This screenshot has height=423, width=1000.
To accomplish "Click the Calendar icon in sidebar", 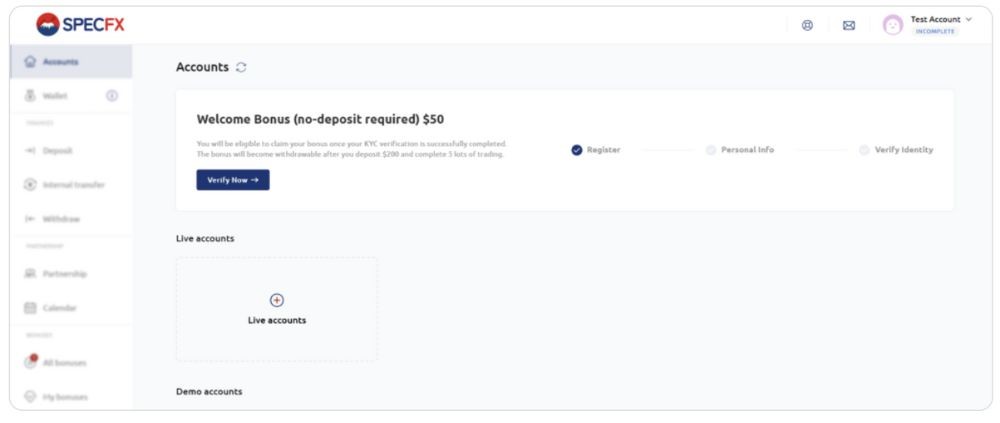I will point(31,308).
